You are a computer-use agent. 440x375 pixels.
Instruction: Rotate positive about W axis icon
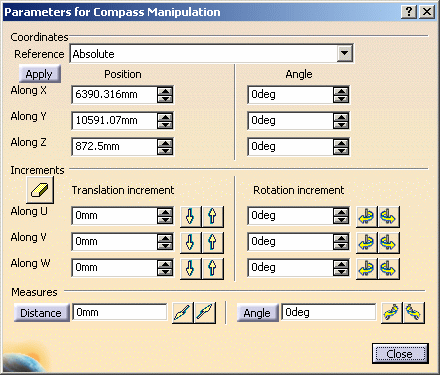388,268
